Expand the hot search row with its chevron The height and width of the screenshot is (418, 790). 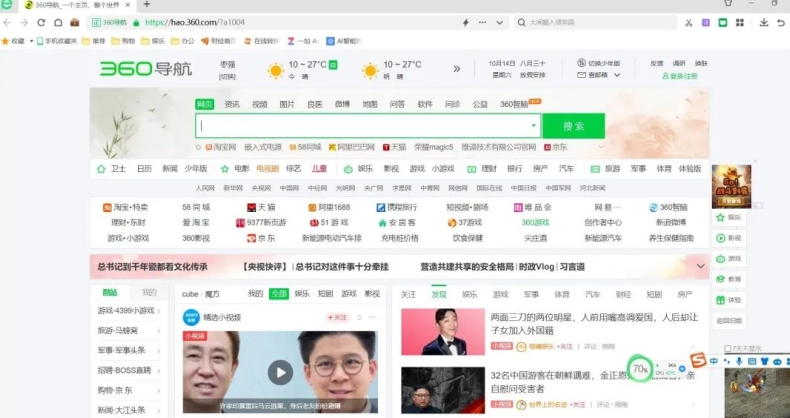tap(600, 147)
